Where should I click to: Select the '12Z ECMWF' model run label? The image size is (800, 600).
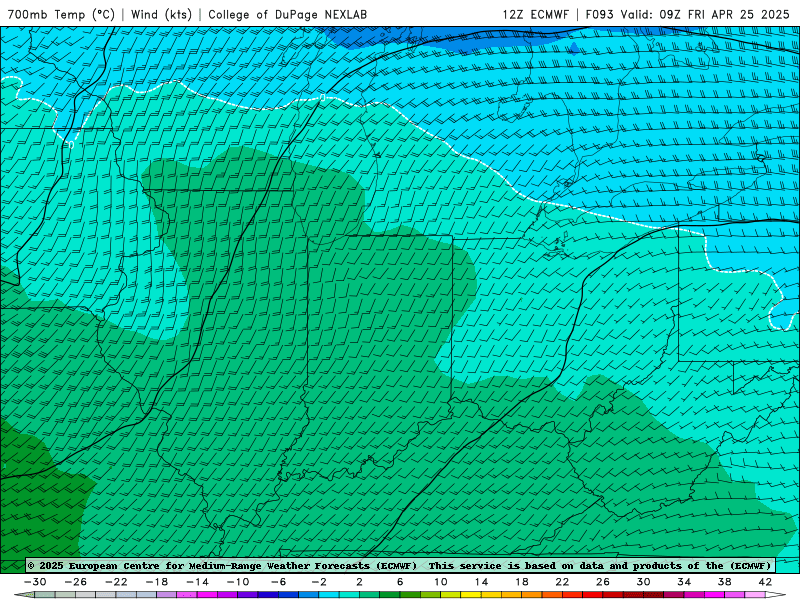click(x=535, y=14)
